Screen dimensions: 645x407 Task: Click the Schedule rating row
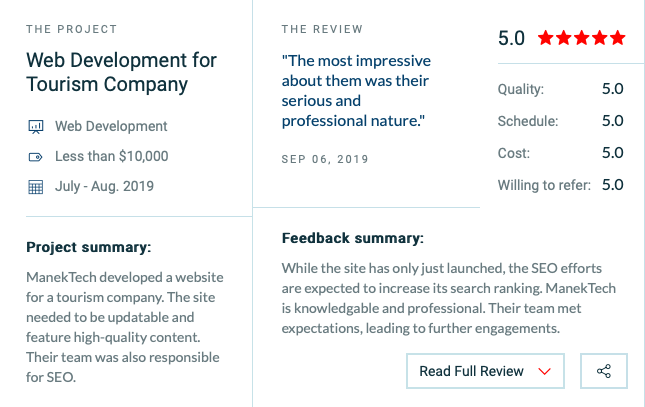pyautogui.click(x=560, y=121)
